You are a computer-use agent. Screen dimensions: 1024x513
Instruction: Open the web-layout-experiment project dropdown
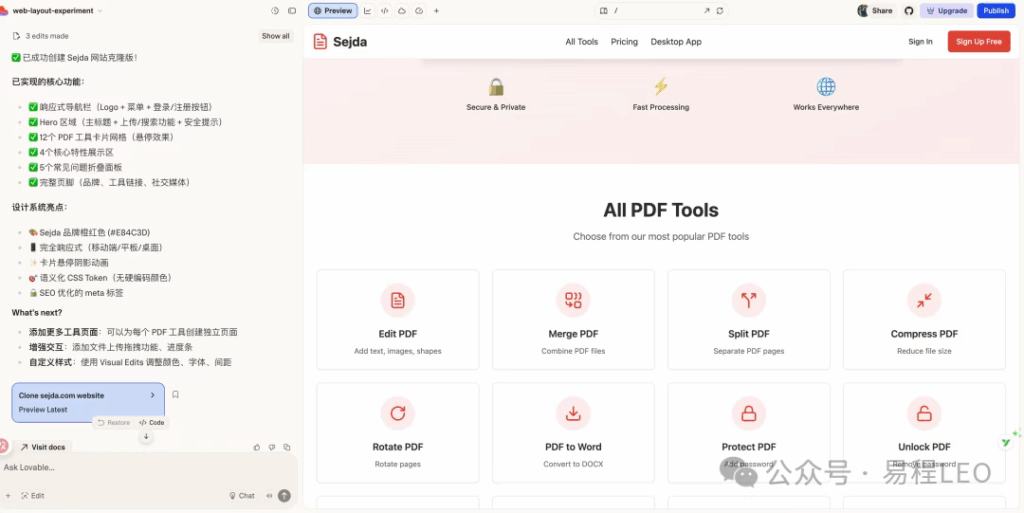56,11
